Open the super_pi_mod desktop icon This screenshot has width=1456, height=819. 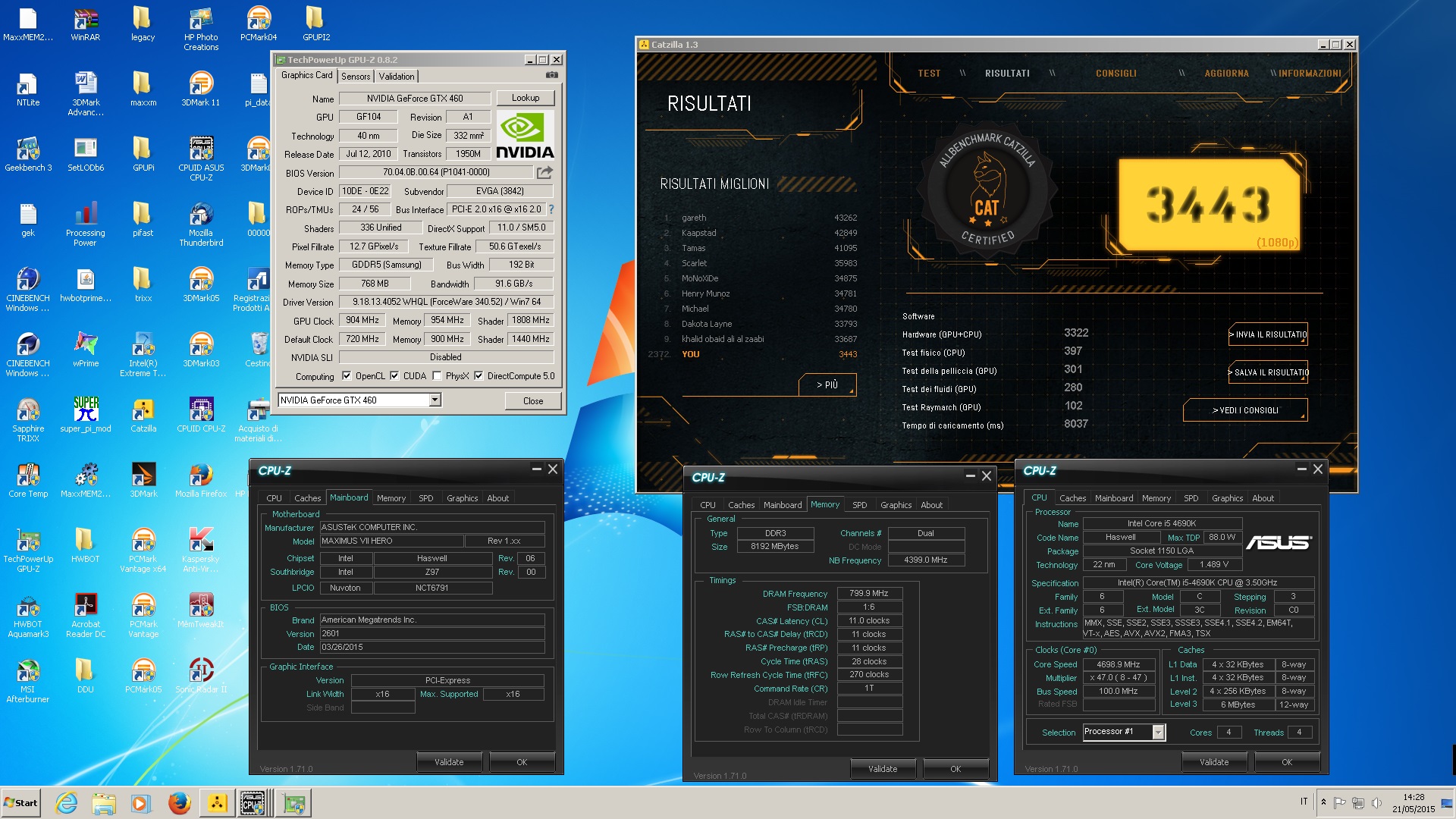(x=86, y=416)
